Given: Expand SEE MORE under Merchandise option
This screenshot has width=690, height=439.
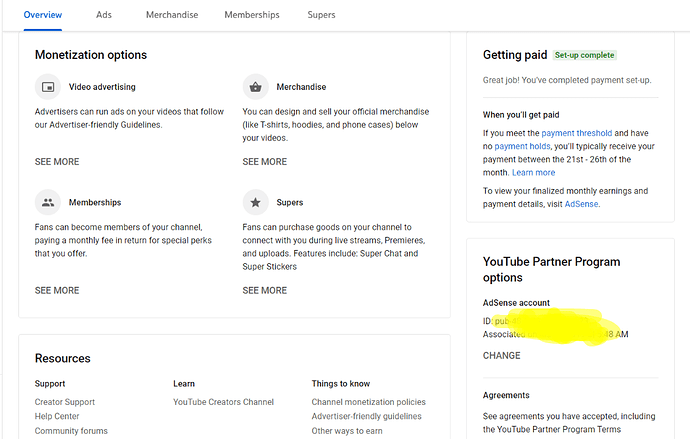Looking at the screenshot, I should 265,162.
